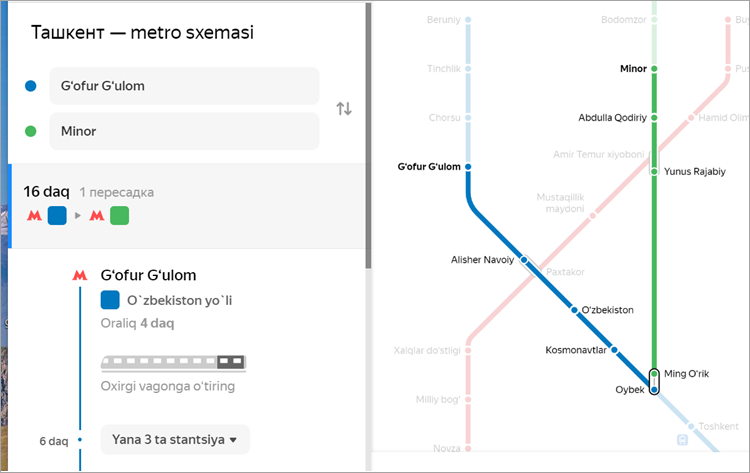Edit the G'ofur G'ulom origin field
This screenshot has width=750, height=473.
click(184, 86)
